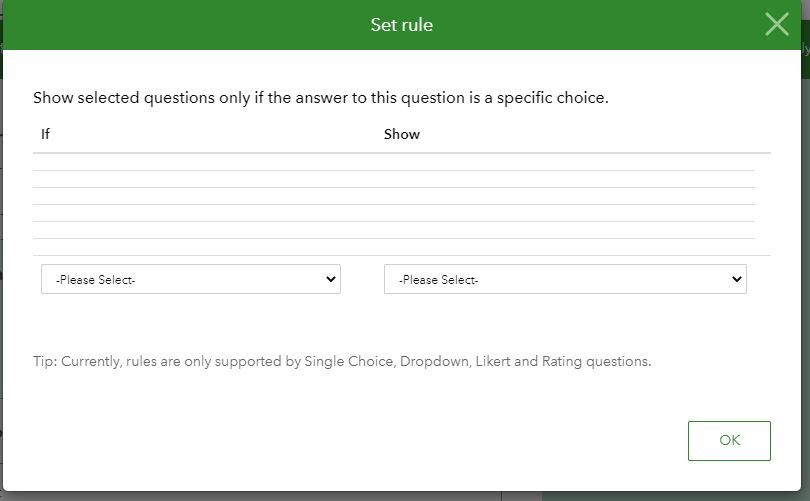Click the instruction text about specific choice

tap(320, 98)
